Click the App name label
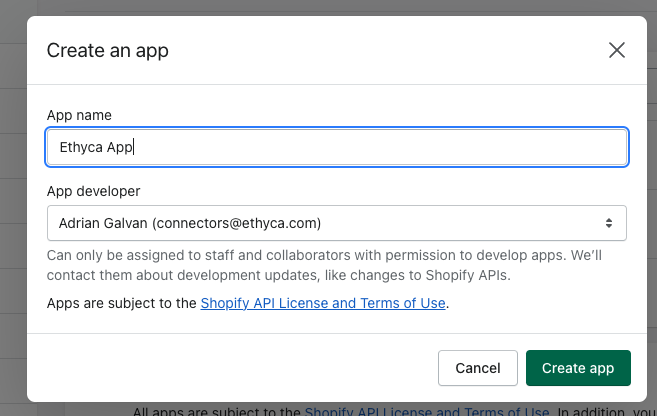The height and width of the screenshot is (416, 657). click(79, 115)
